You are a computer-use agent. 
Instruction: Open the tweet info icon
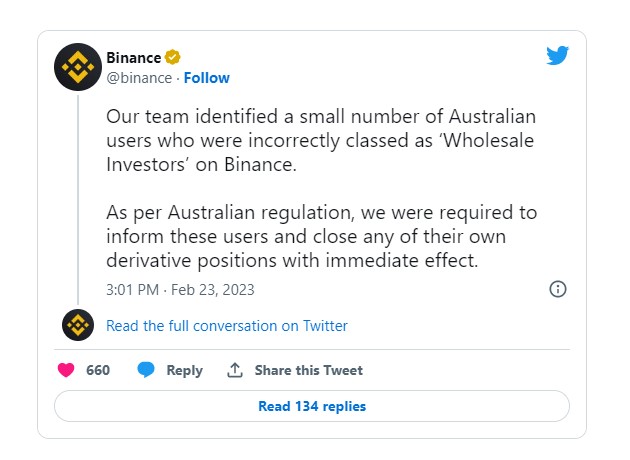click(x=558, y=289)
